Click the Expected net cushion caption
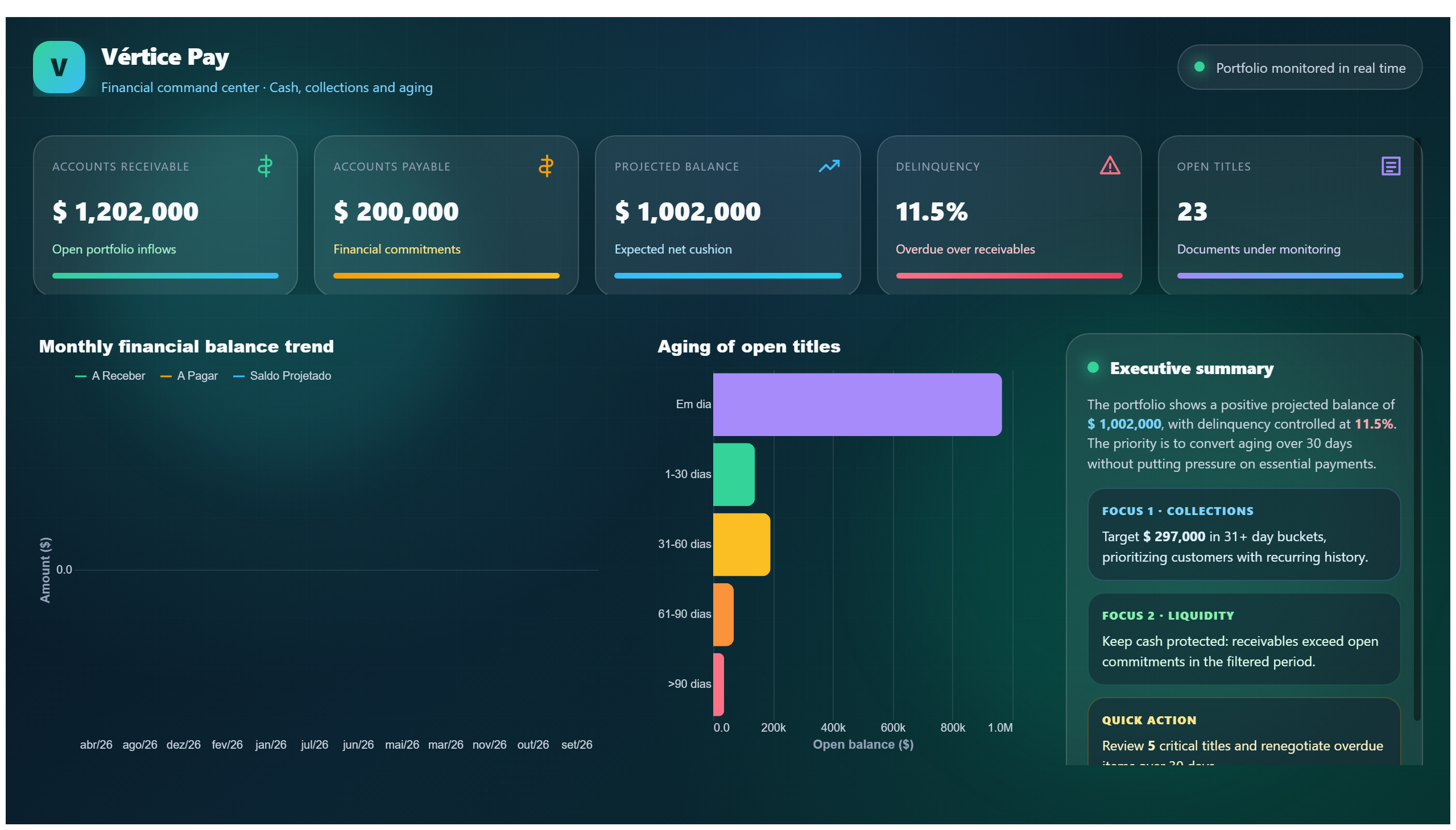1456x830 pixels. (x=672, y=249)
